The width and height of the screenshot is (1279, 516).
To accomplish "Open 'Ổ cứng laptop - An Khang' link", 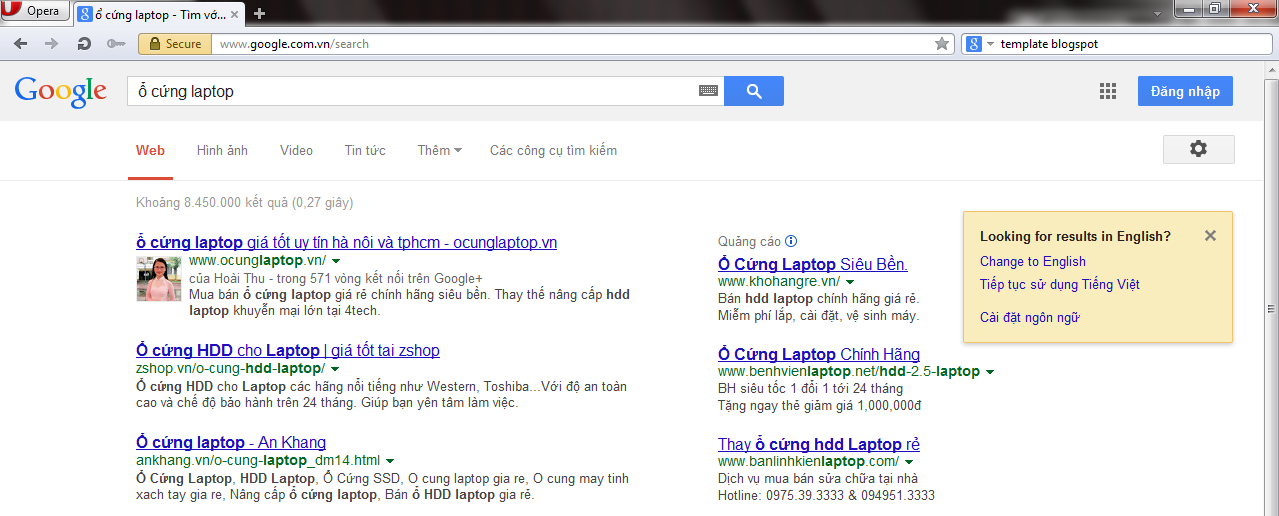I will (231, 442).
